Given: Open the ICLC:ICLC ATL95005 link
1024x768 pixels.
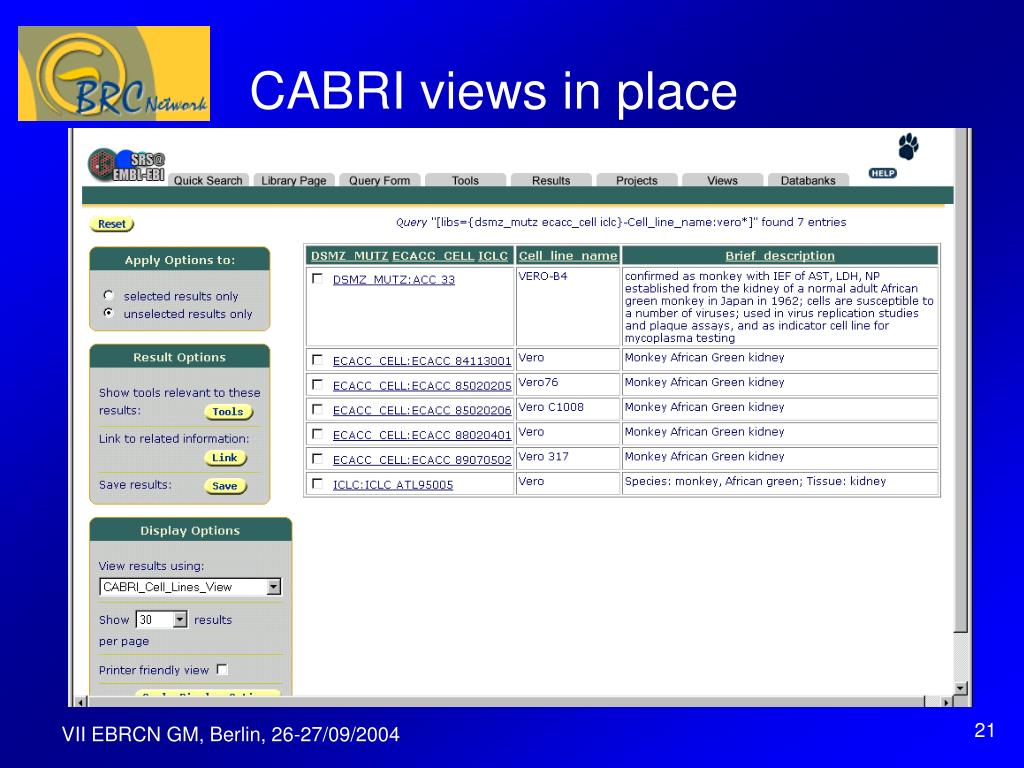Looking at the screenshot, I should click(392, 485).
